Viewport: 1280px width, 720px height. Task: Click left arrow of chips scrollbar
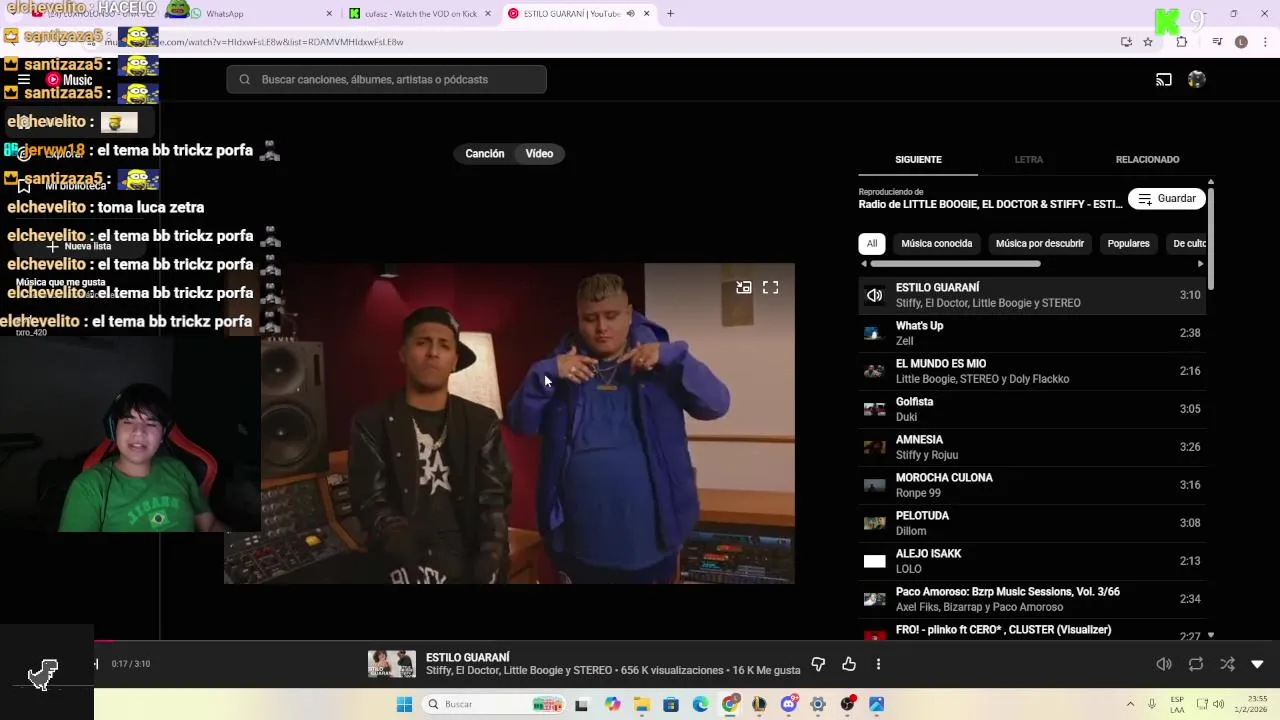[x=864, y=264]
